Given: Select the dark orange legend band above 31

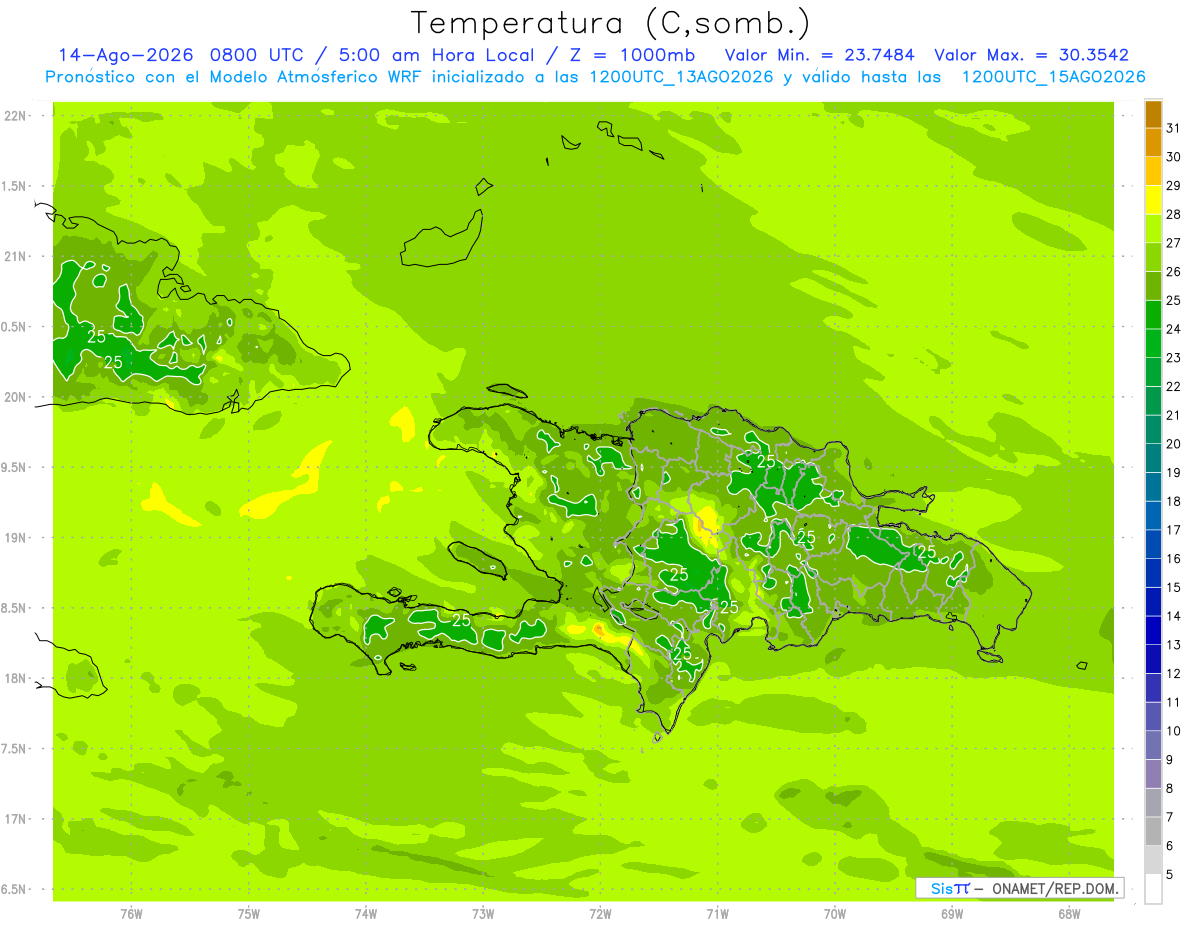Looking at the screenshot, I should click(x=1153, y=115).
